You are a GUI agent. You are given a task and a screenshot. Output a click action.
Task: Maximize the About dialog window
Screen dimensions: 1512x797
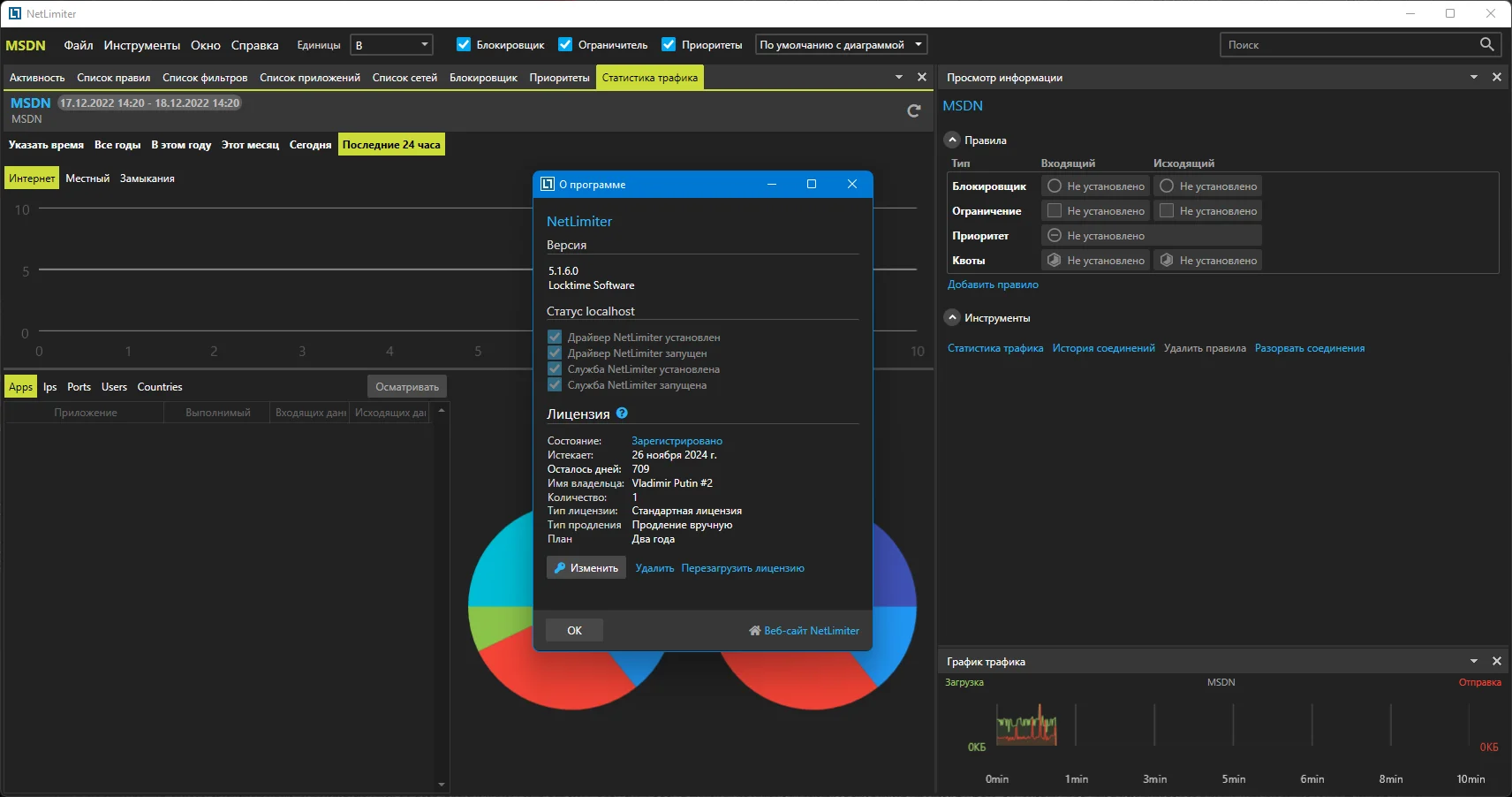click(812, 184)
